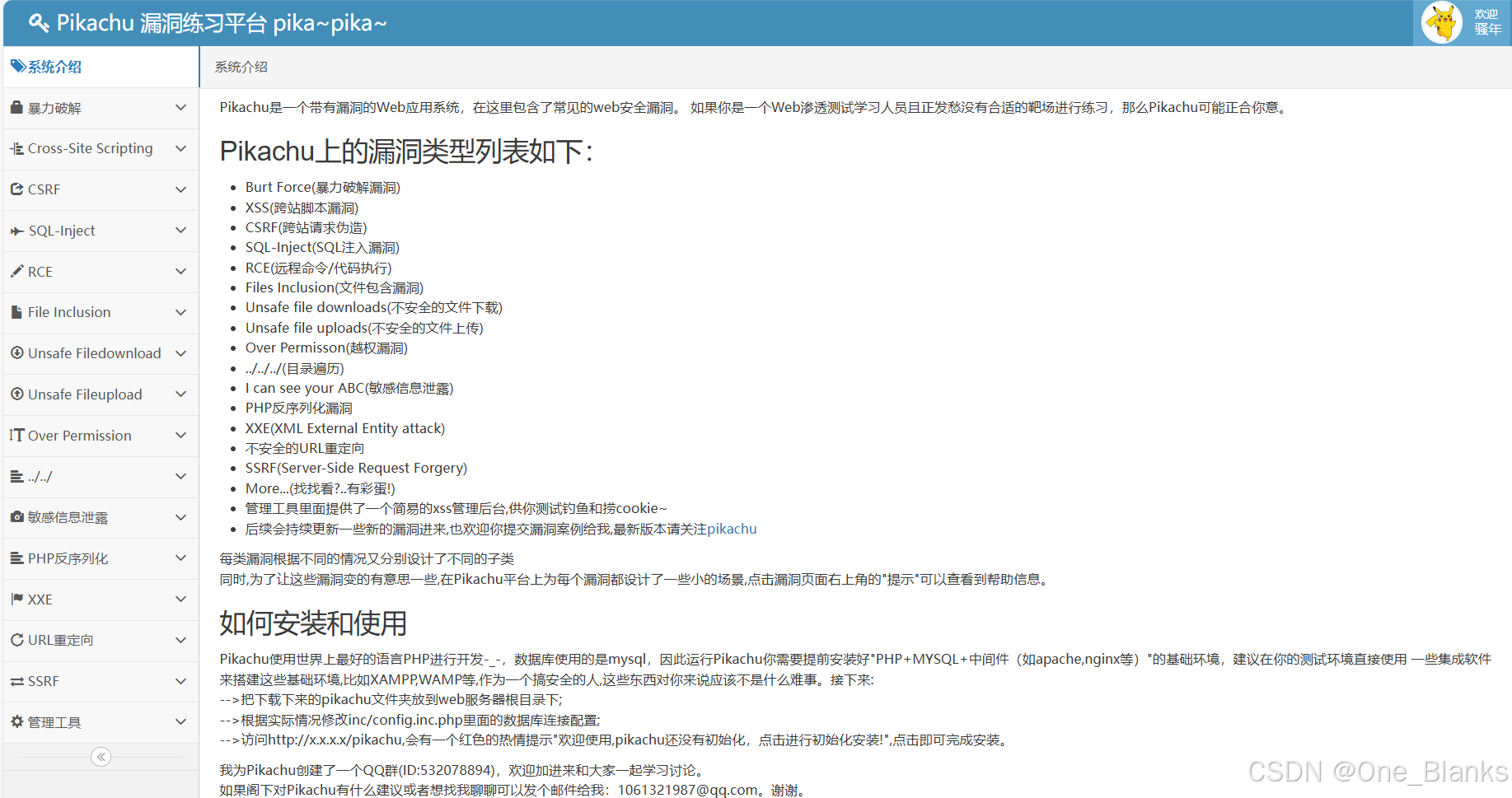Click the XXE(XML External Entity attack) list item

pos(345,428)
